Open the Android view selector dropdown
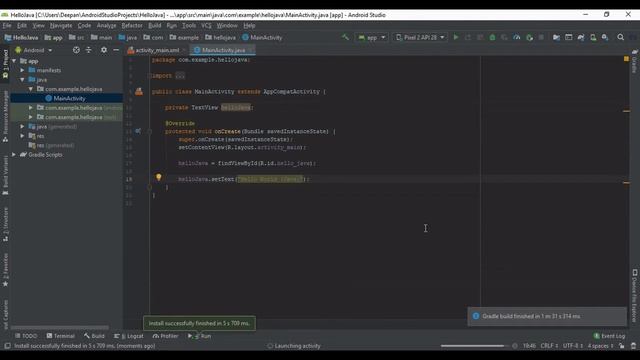640x360 pixels. pyautogui.click(x=34, y=50)
